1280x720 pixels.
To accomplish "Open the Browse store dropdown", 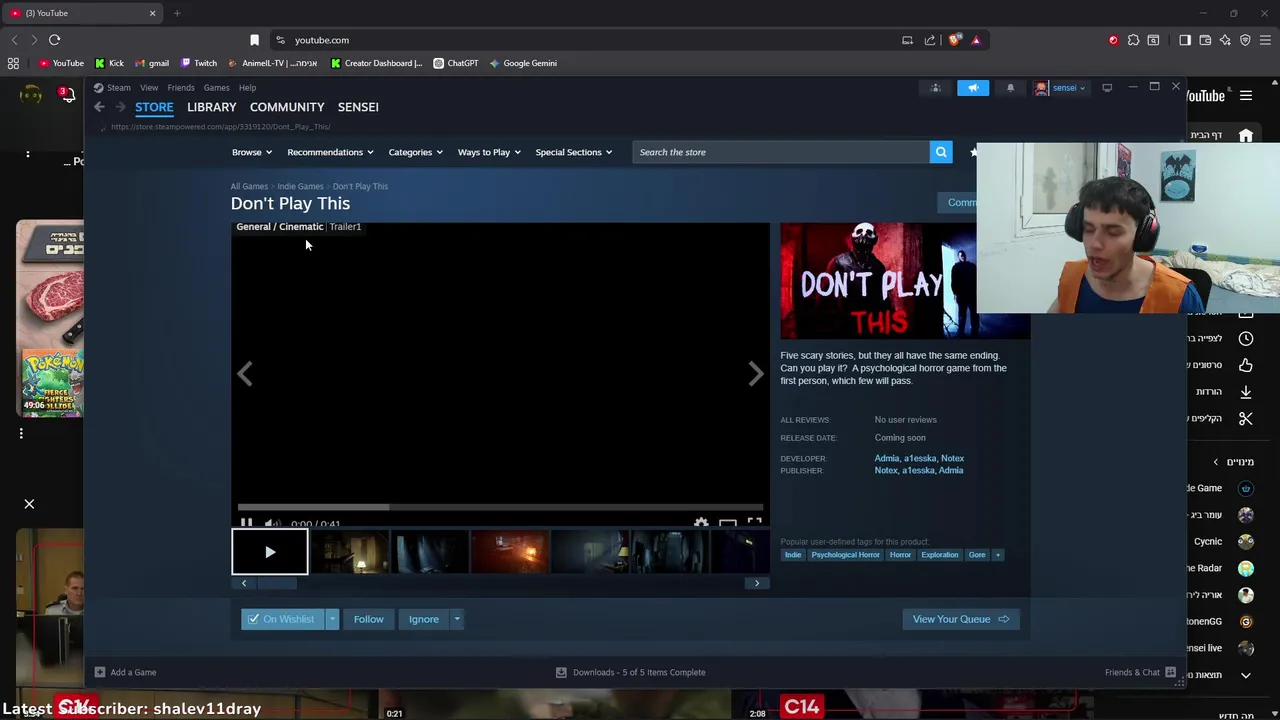I will 252,152.
